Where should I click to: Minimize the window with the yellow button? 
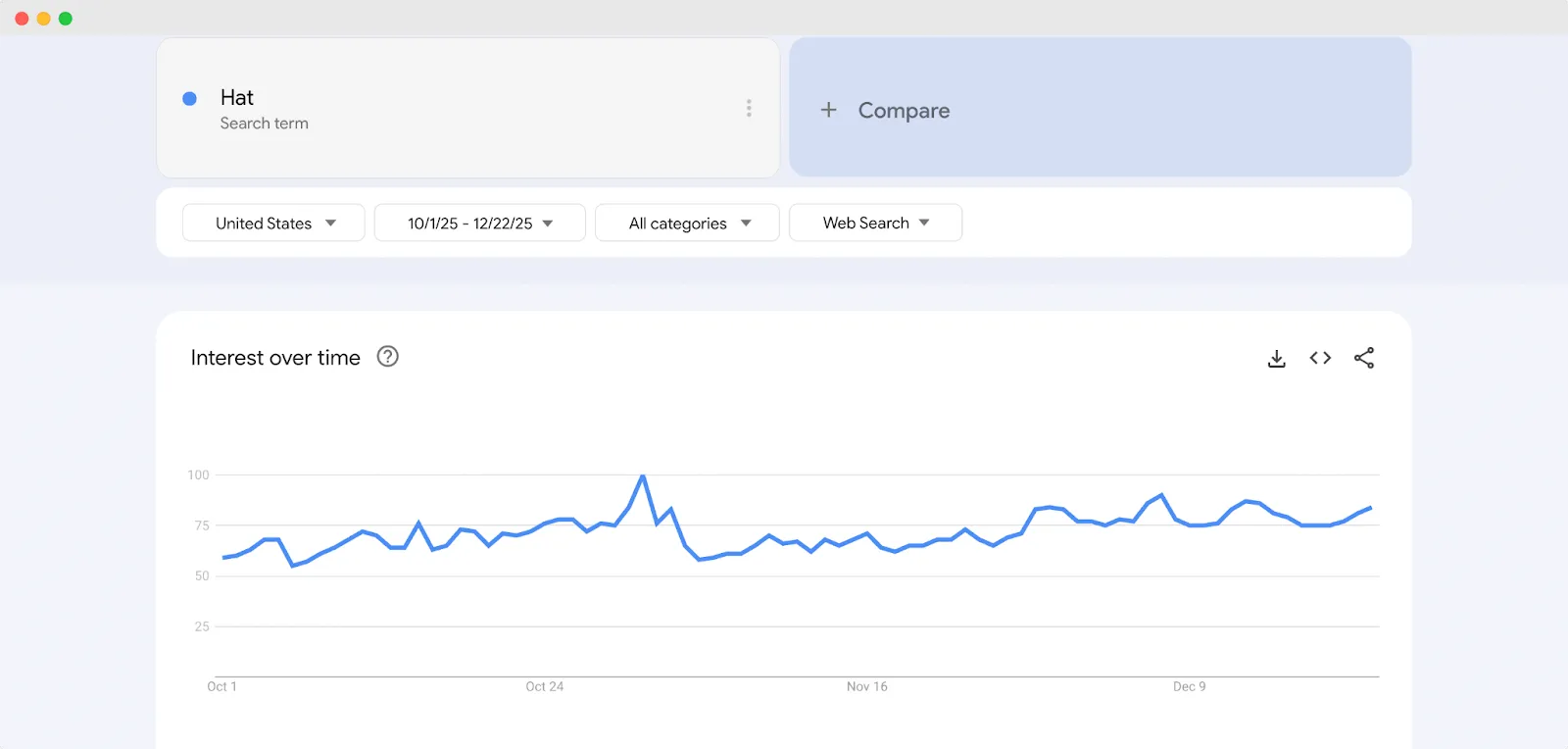click(x=43, y=19)
